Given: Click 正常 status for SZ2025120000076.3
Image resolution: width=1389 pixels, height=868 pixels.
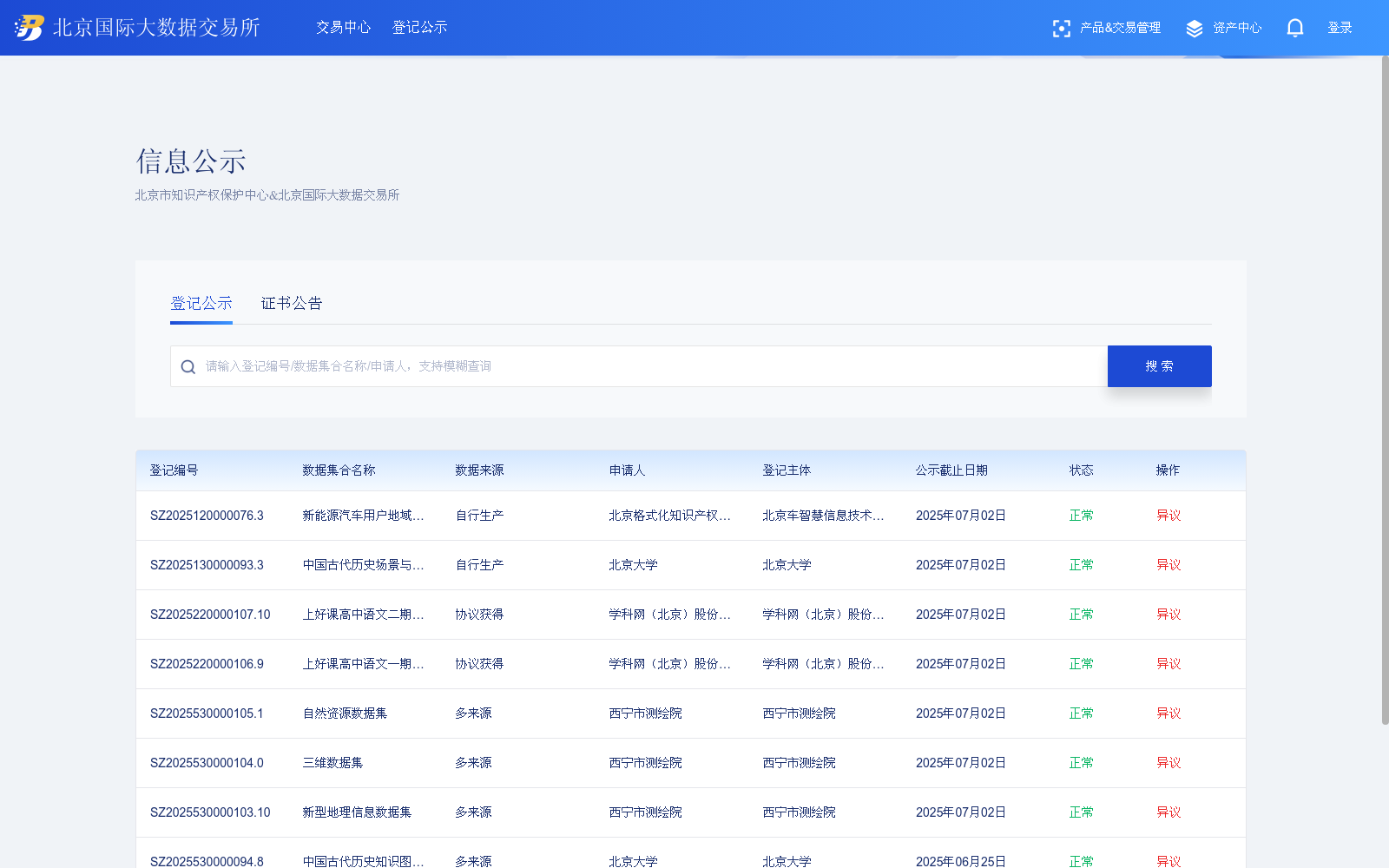Looking at the screenshot, I should click(x=1081, y=516).
